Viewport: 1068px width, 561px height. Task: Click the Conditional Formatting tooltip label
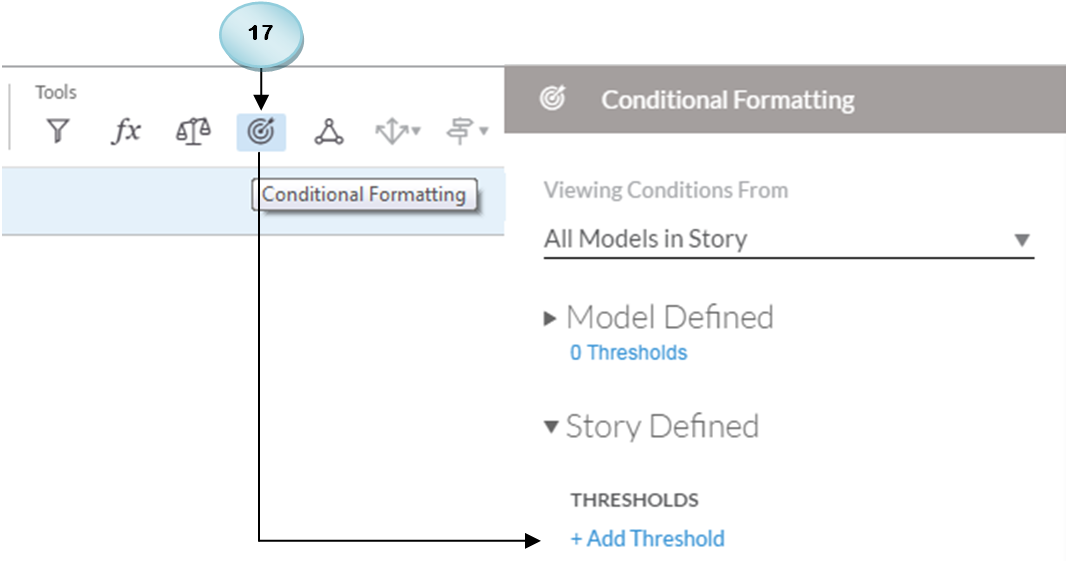pos(364,195)
